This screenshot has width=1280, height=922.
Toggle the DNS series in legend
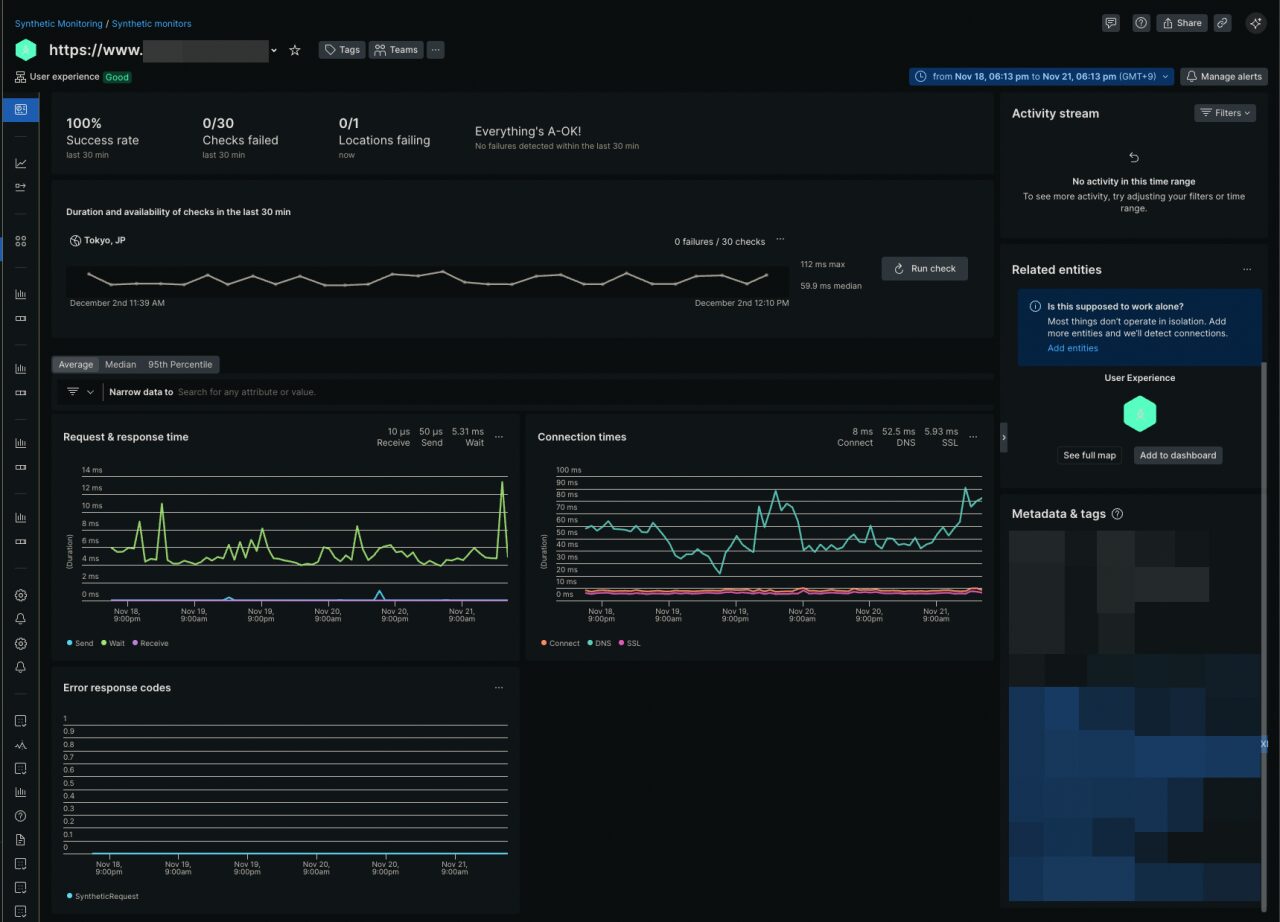pyautogui.click(x=600, y=643)
